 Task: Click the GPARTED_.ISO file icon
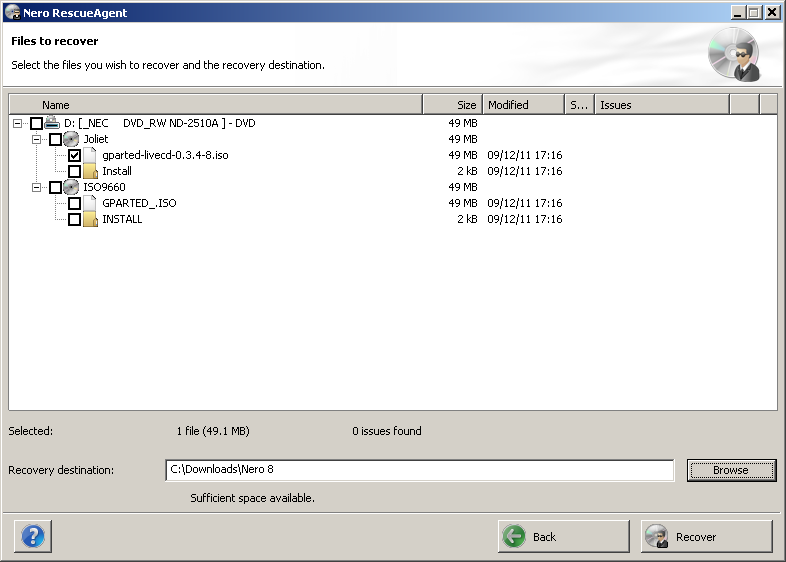coord(90,203)
